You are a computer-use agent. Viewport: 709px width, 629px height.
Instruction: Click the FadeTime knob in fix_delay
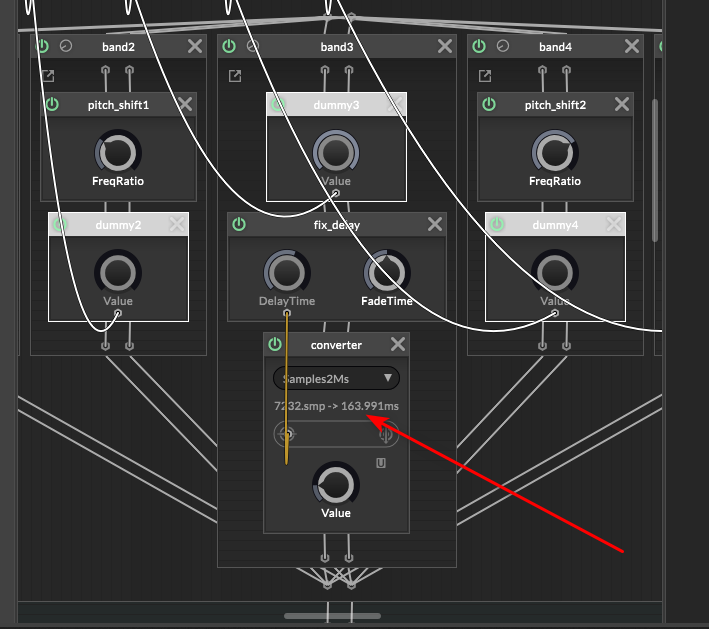coord(386,273)
